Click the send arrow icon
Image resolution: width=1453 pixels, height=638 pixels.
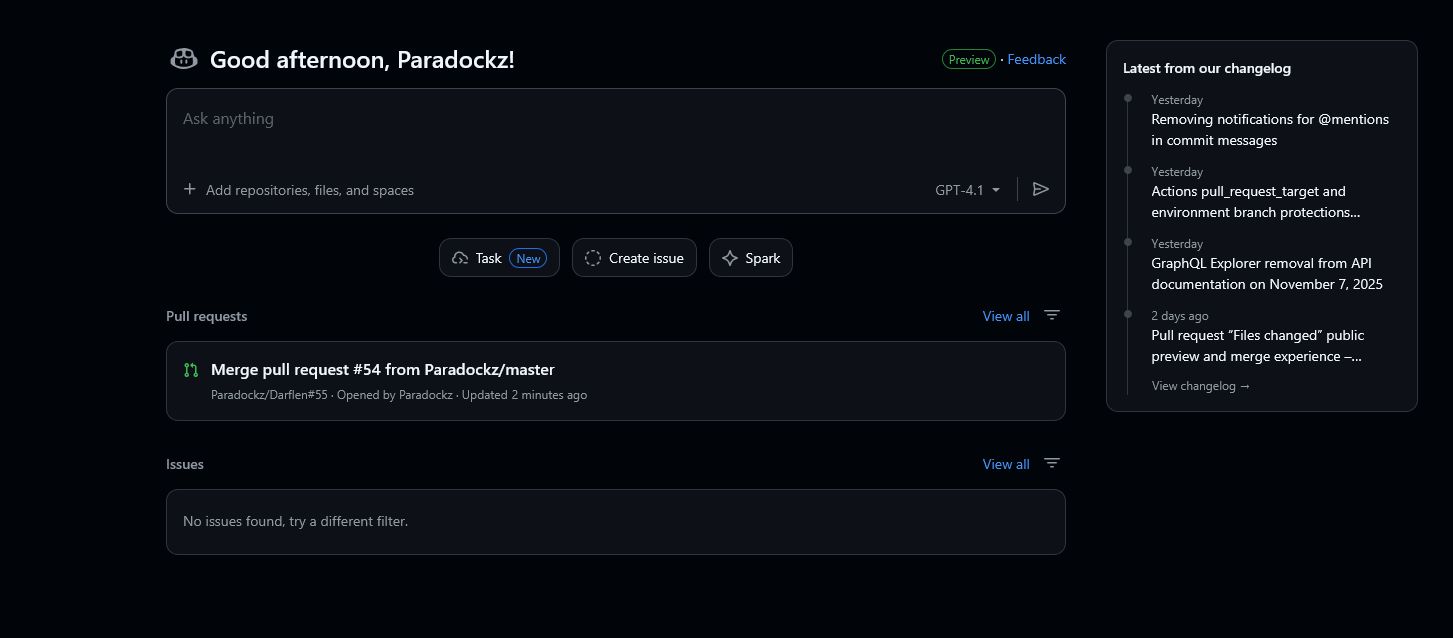[x=1041, y=189]
